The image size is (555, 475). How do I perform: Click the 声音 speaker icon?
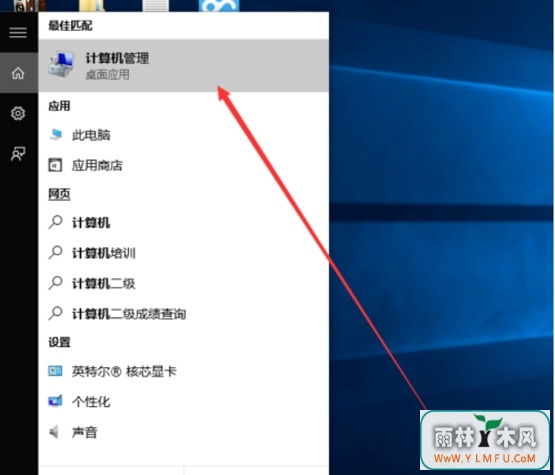(x=54, y=432)
